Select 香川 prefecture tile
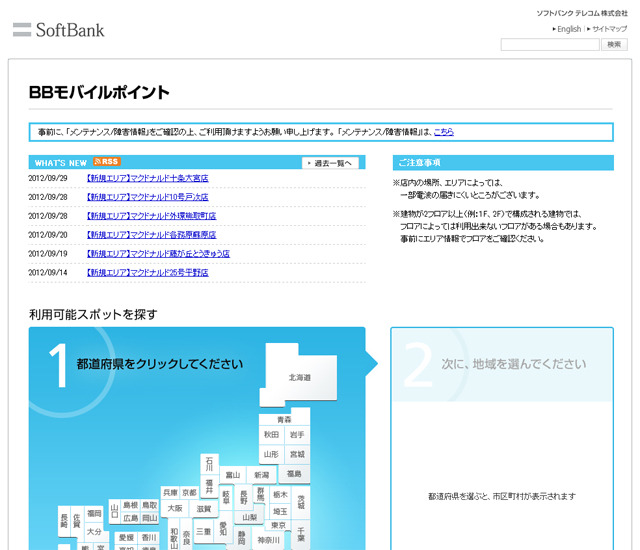Image resolution: width=640 pixels, height=550 pixels. point(149,538)
